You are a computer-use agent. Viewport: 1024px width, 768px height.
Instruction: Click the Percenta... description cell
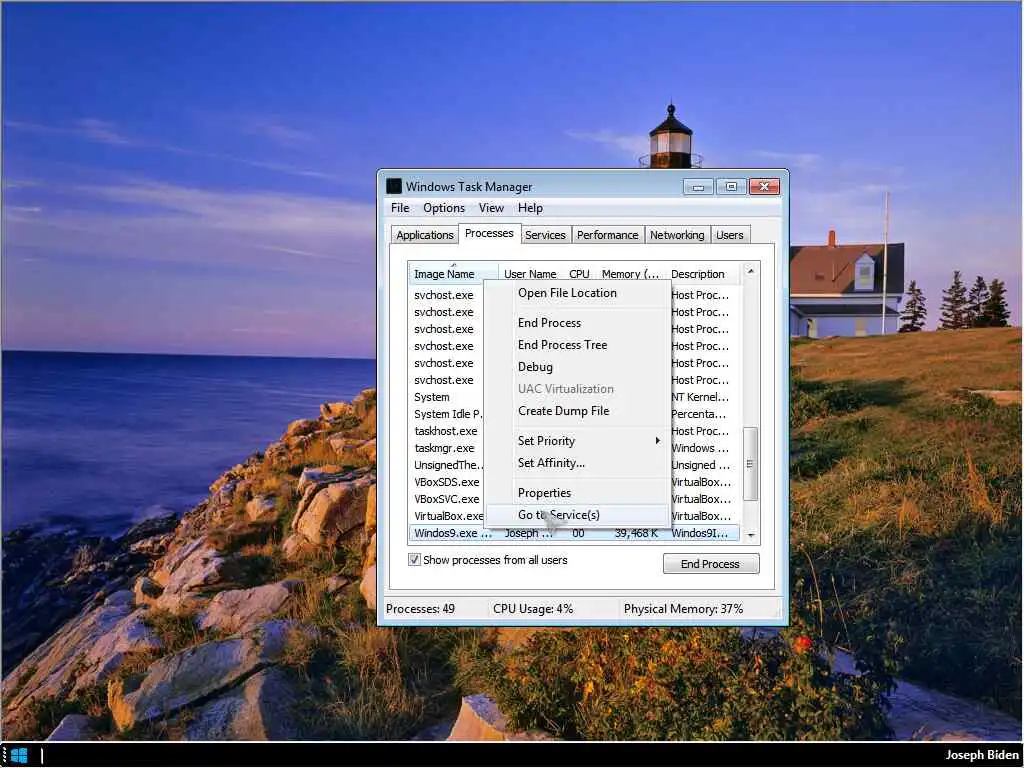(698, 414)
